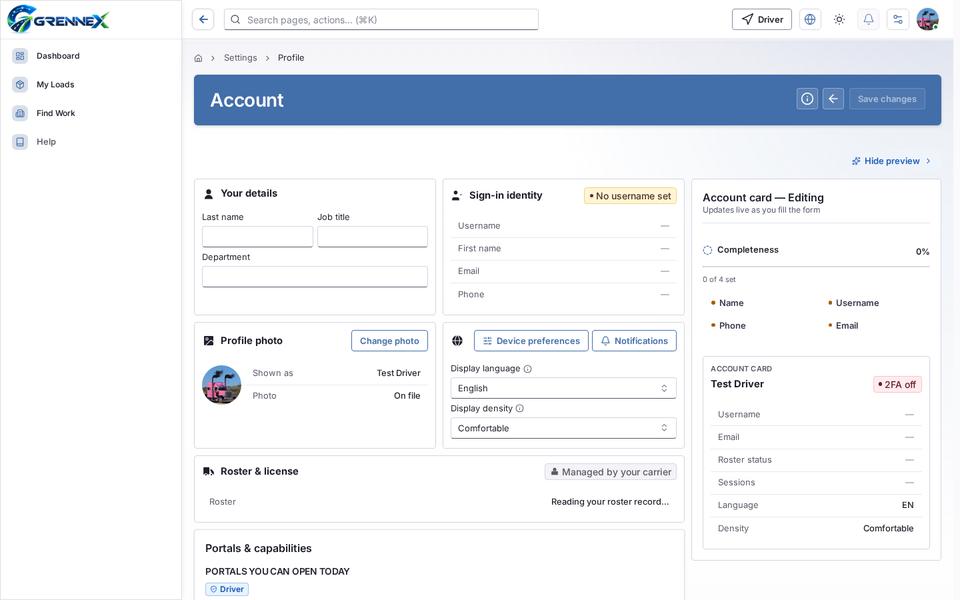This screenshot has width=960, height=600.
Task: Open the Display density dropdown
Action: tap(563, 428)
